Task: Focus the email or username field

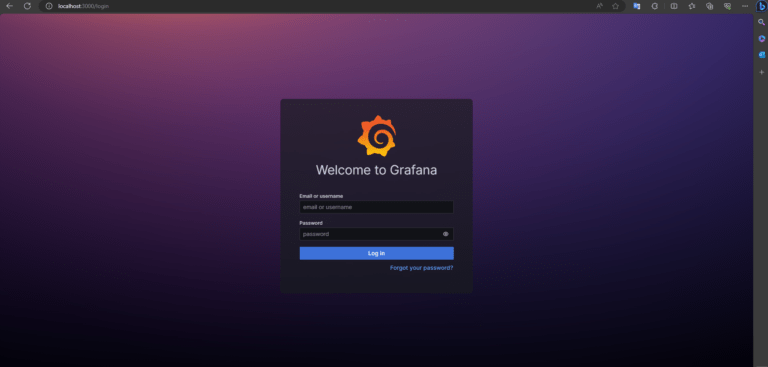Action: (x=376, y=207)
